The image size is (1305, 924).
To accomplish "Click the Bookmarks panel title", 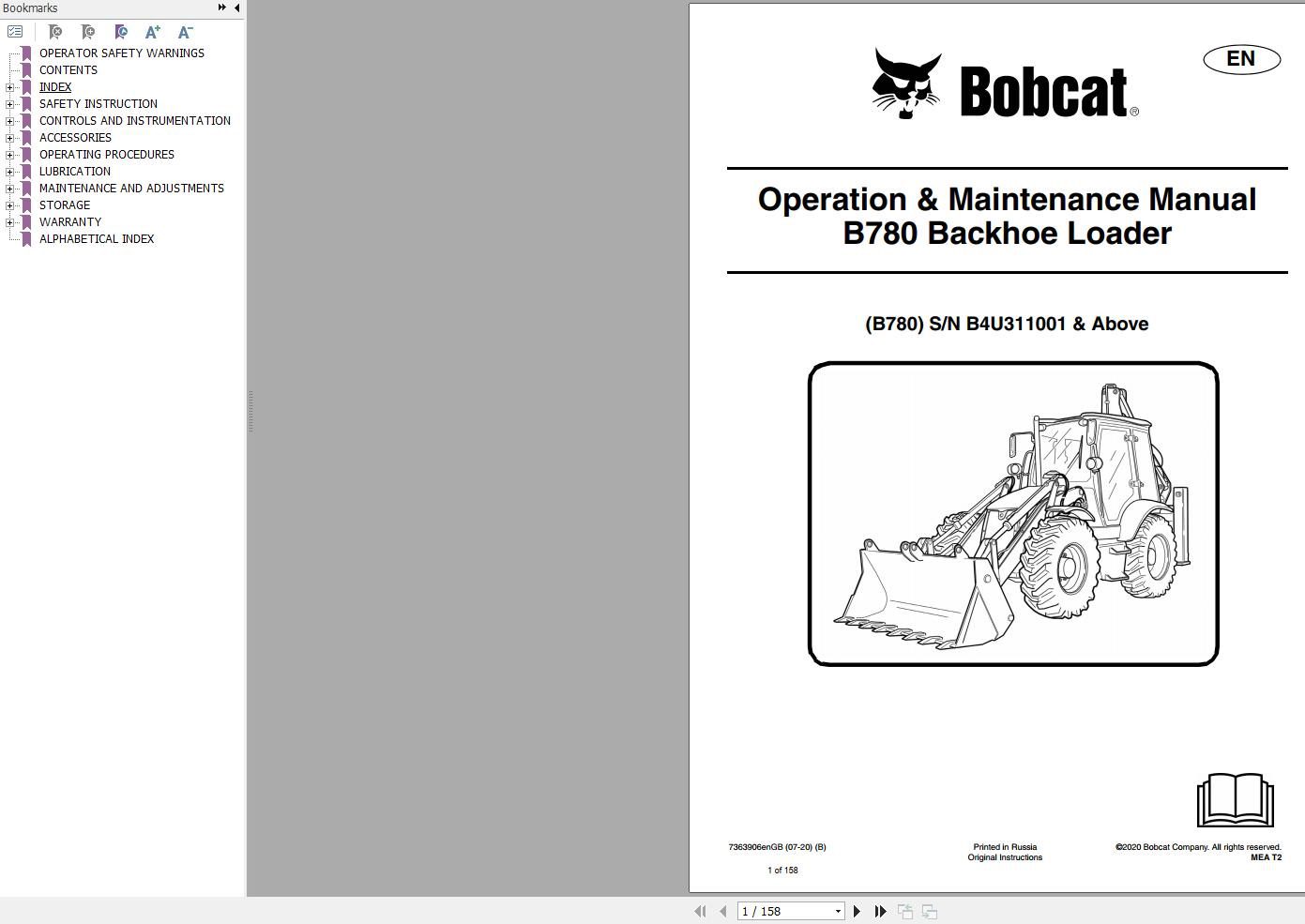I will coord(30,8).
